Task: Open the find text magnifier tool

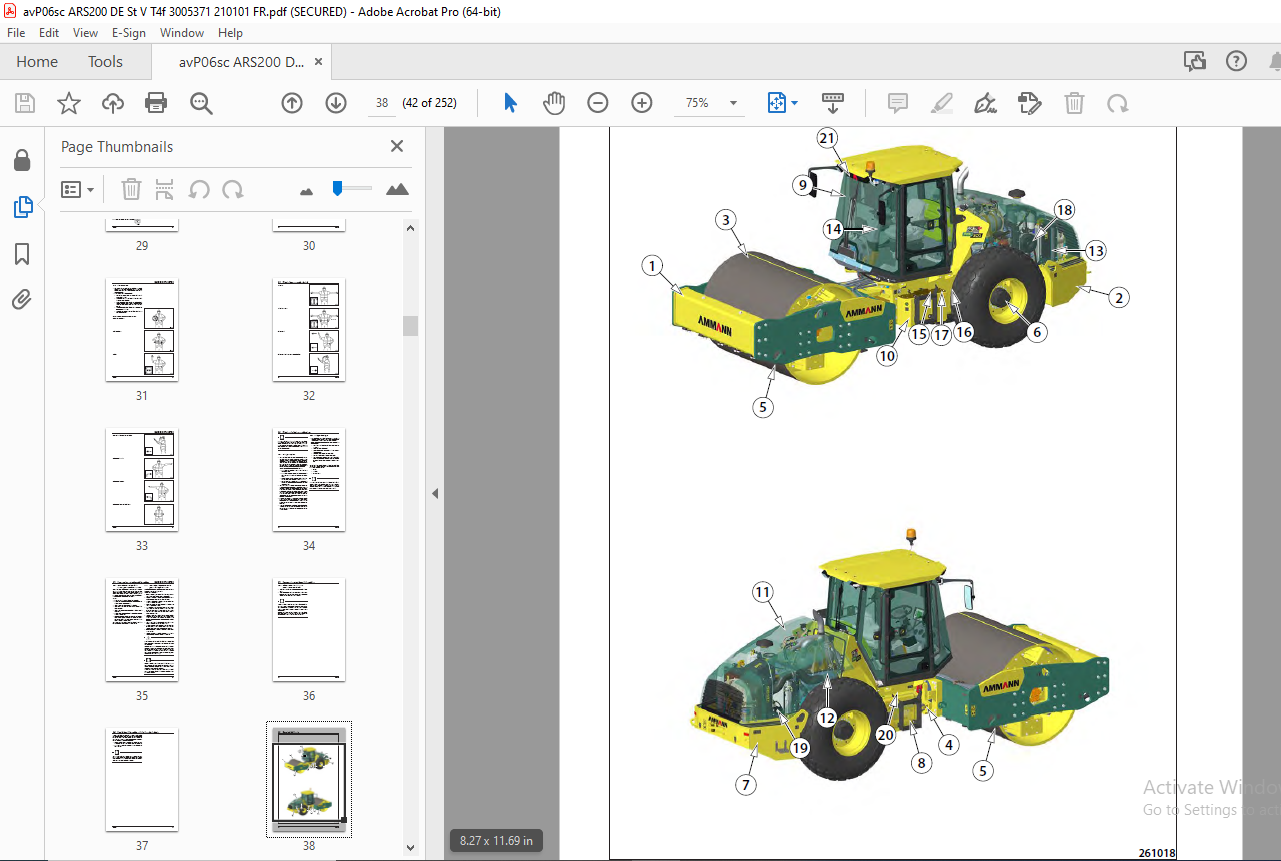Action: [201, 103]
